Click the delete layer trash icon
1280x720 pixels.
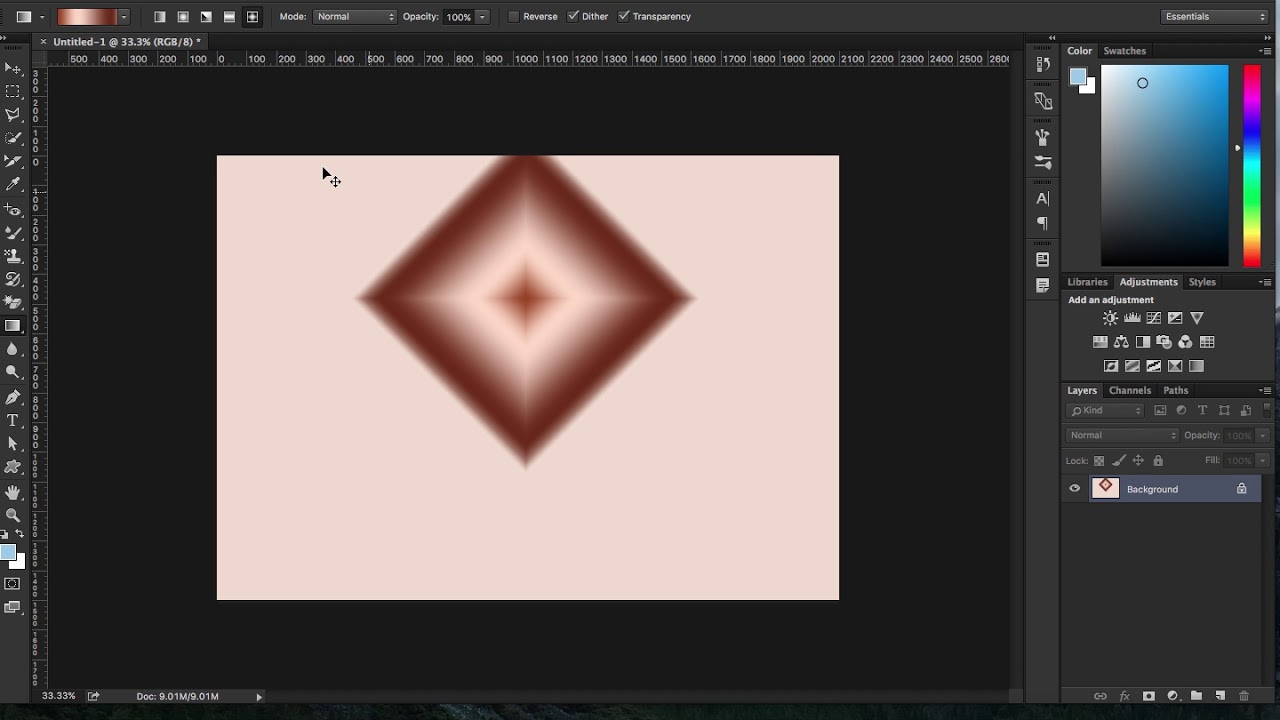pyautogui.click(x=1244, y=696)
